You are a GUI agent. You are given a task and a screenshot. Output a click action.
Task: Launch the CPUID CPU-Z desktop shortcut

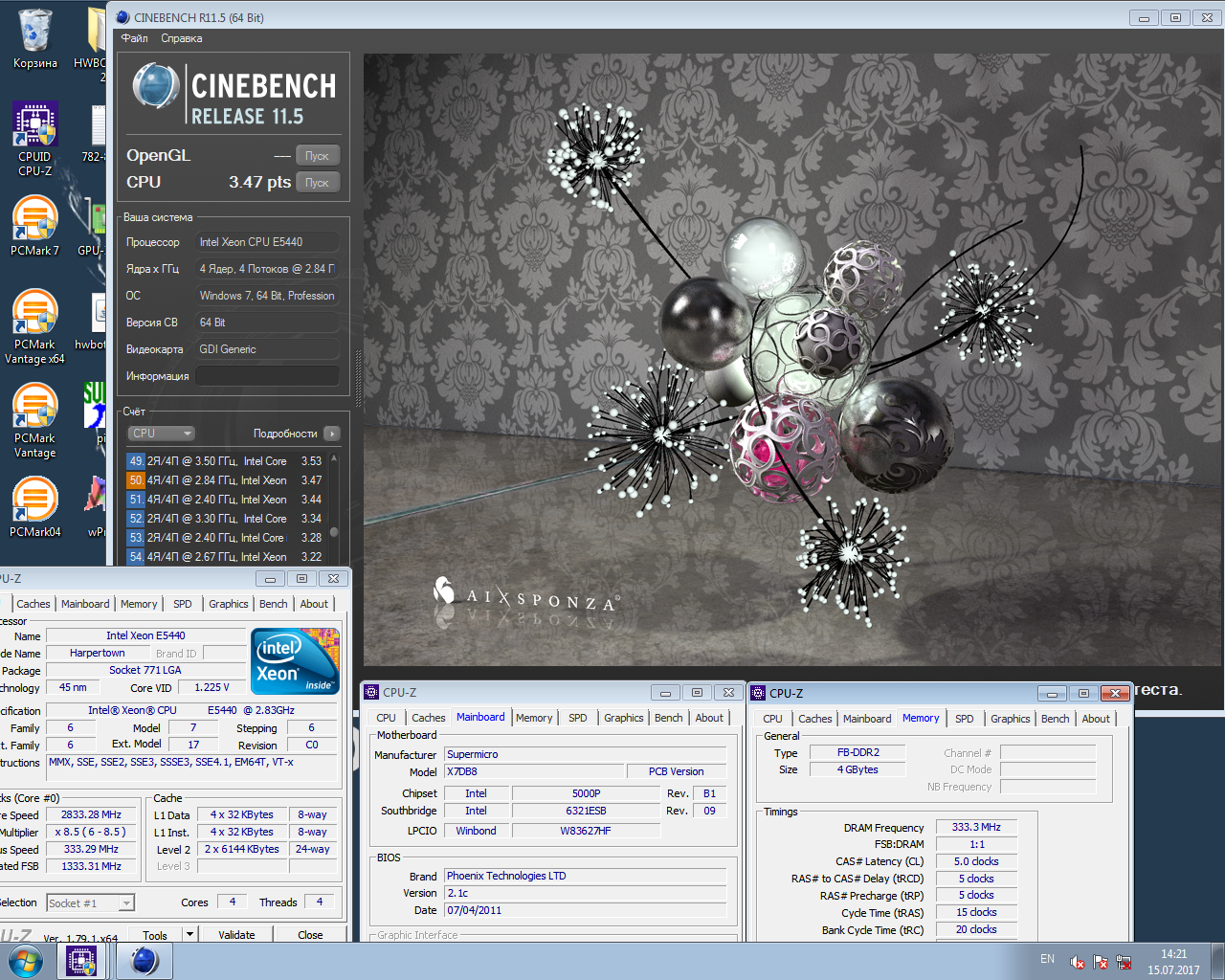click(35, 140)
